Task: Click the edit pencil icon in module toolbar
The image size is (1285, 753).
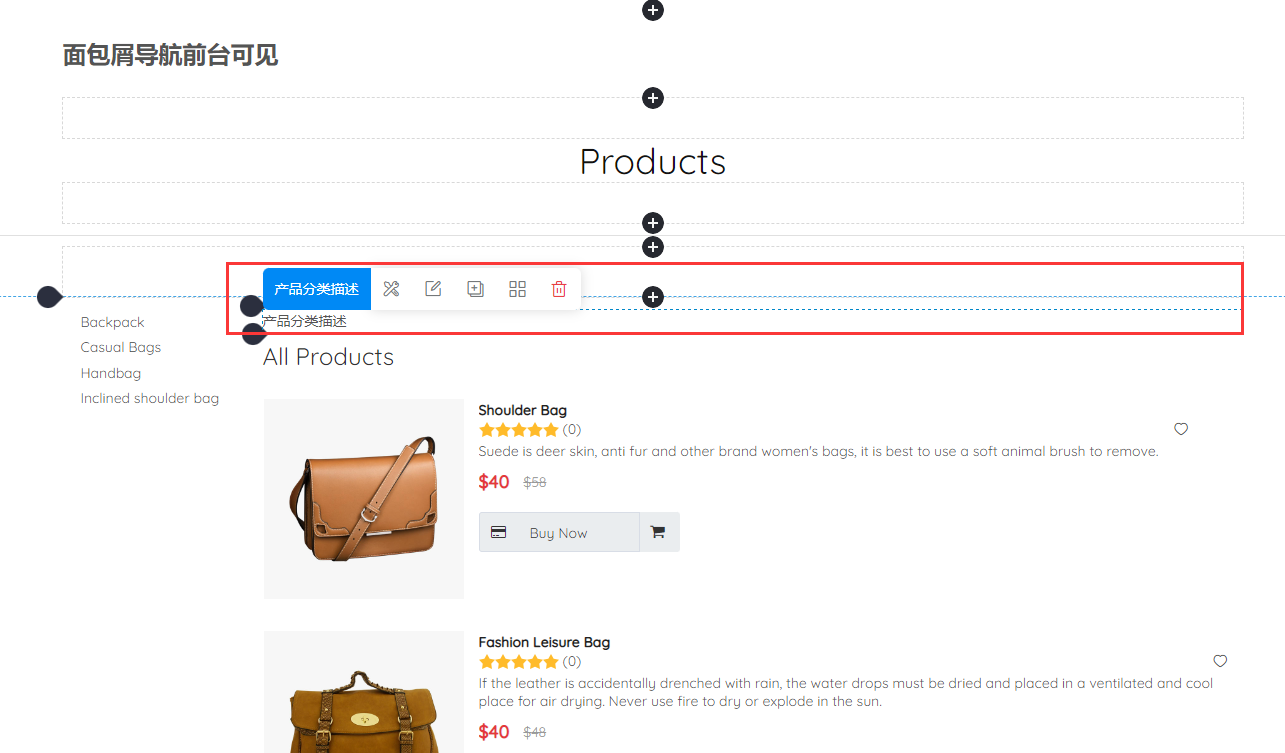Action: pyautogui.click(x=433, y=289)
